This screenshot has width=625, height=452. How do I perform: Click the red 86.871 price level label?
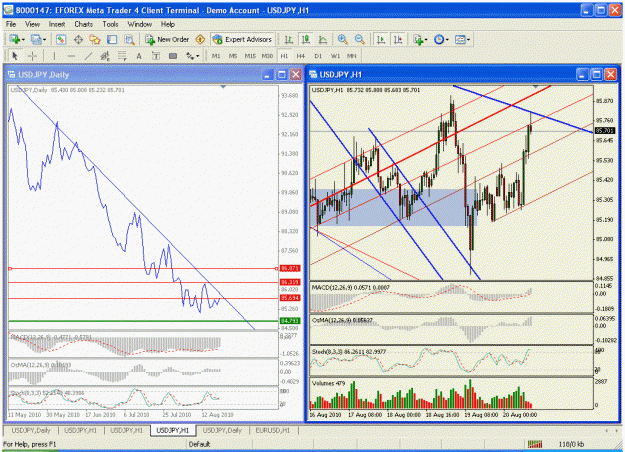click(x=290, y=269)
